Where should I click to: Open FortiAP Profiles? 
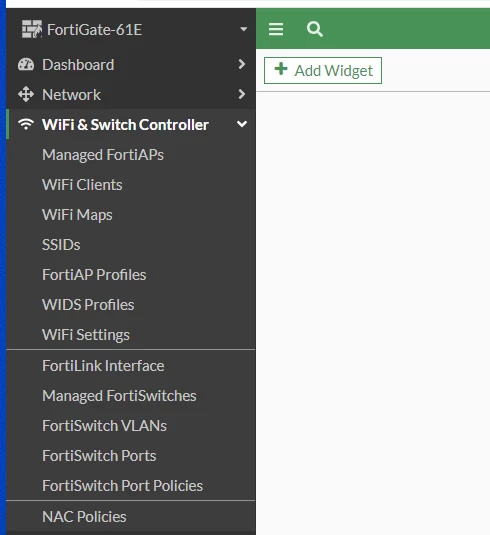pyautogui.click(x=94, y=275)
